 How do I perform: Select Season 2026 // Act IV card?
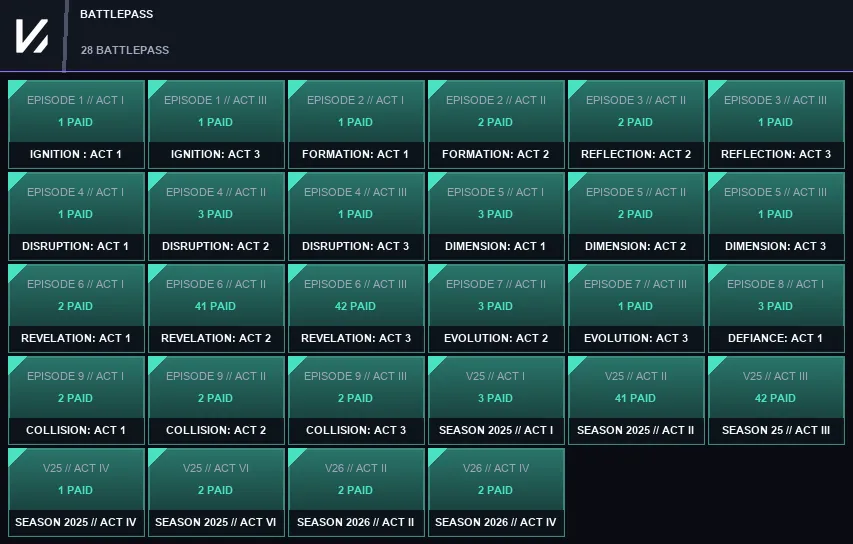(496, 492)
